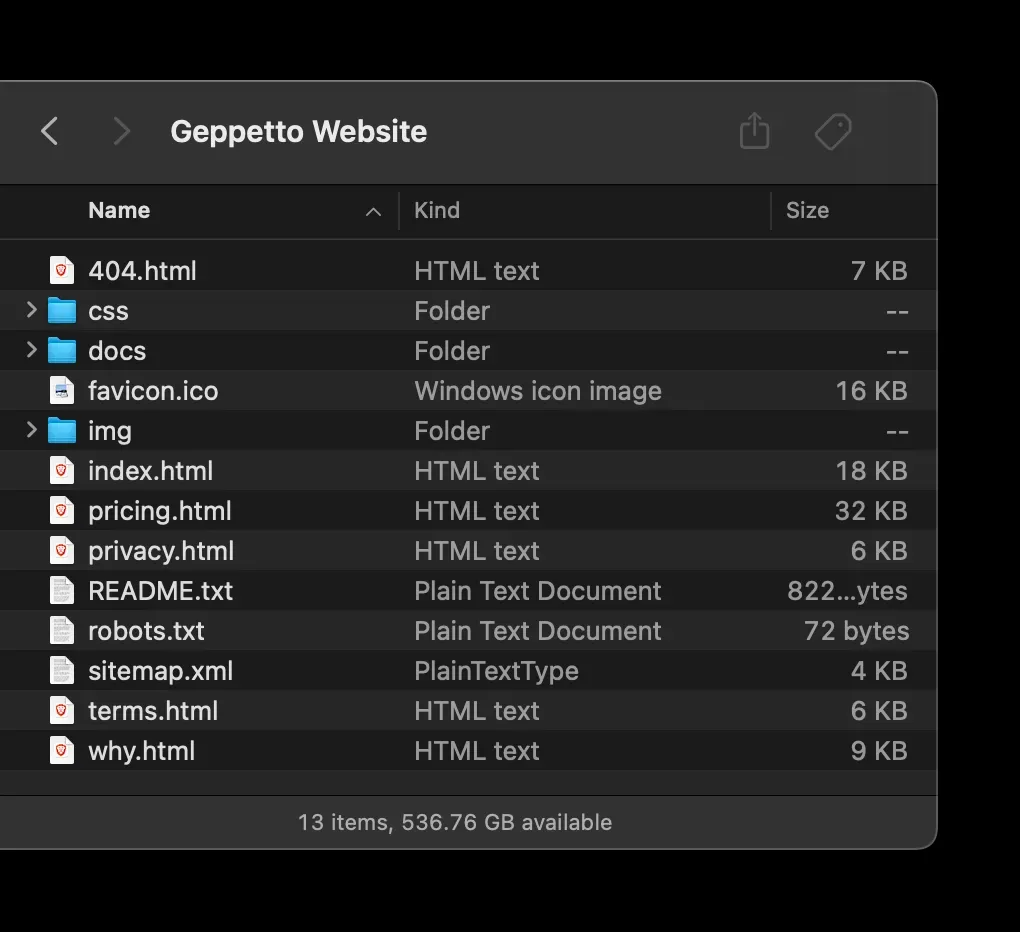The height and width of the screenshot is (932, 1020).
Task: Open the Share menu icon
Action: click(754, 131)
